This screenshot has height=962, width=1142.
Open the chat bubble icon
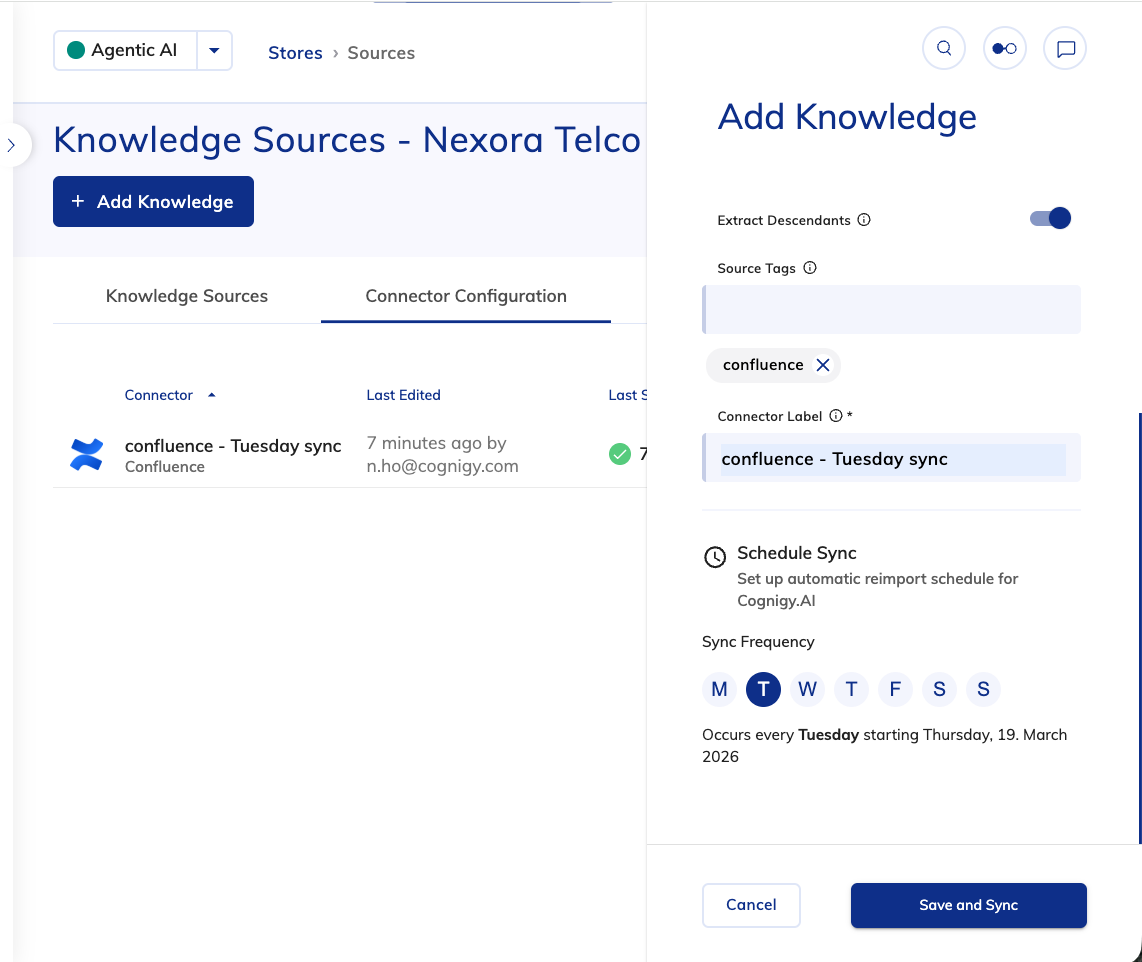1065,48
